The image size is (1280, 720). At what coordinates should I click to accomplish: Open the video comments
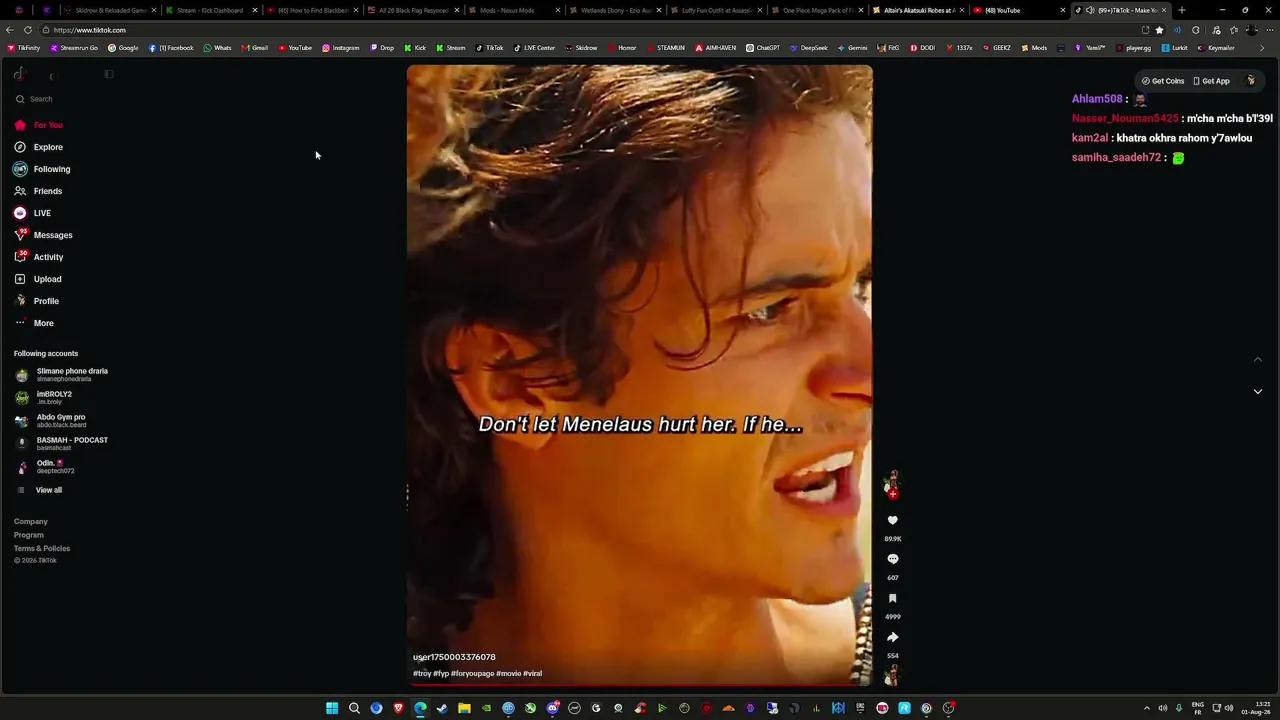click(893, 559)
